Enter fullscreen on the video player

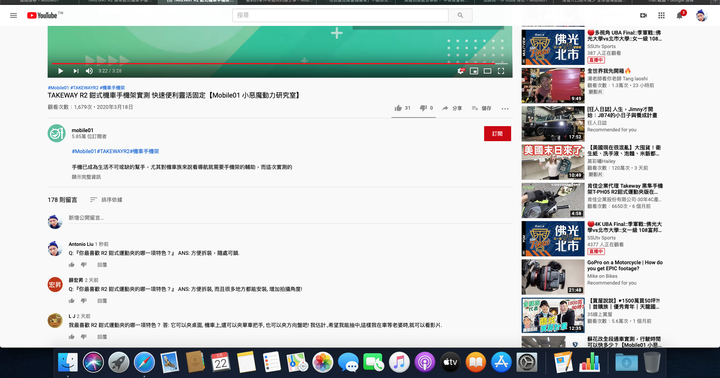coord(501,71)
